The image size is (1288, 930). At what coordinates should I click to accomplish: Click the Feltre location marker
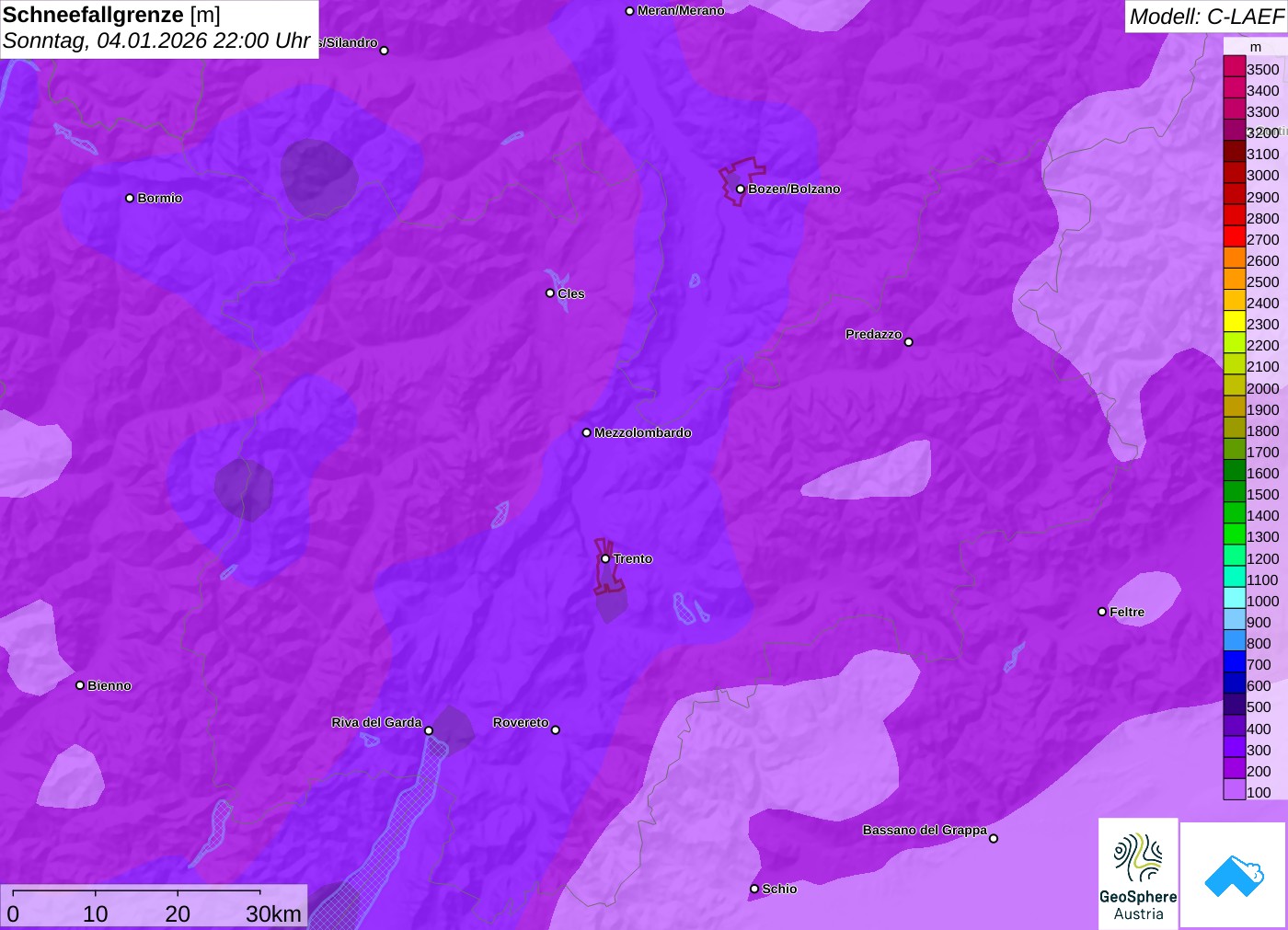coord(1102,612)
